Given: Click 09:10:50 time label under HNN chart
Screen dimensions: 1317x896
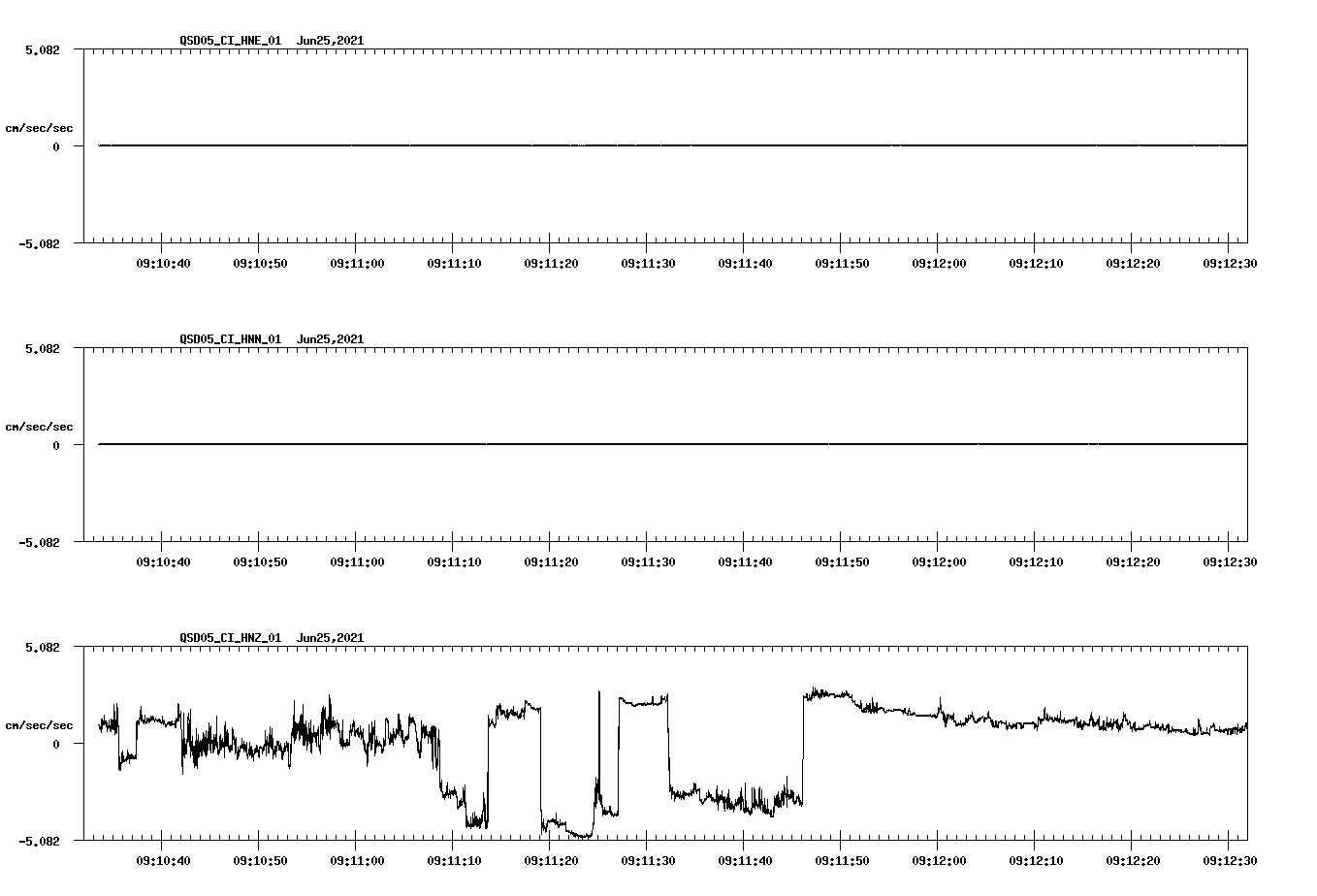Looking at the screenshot, I should (259, 562).
